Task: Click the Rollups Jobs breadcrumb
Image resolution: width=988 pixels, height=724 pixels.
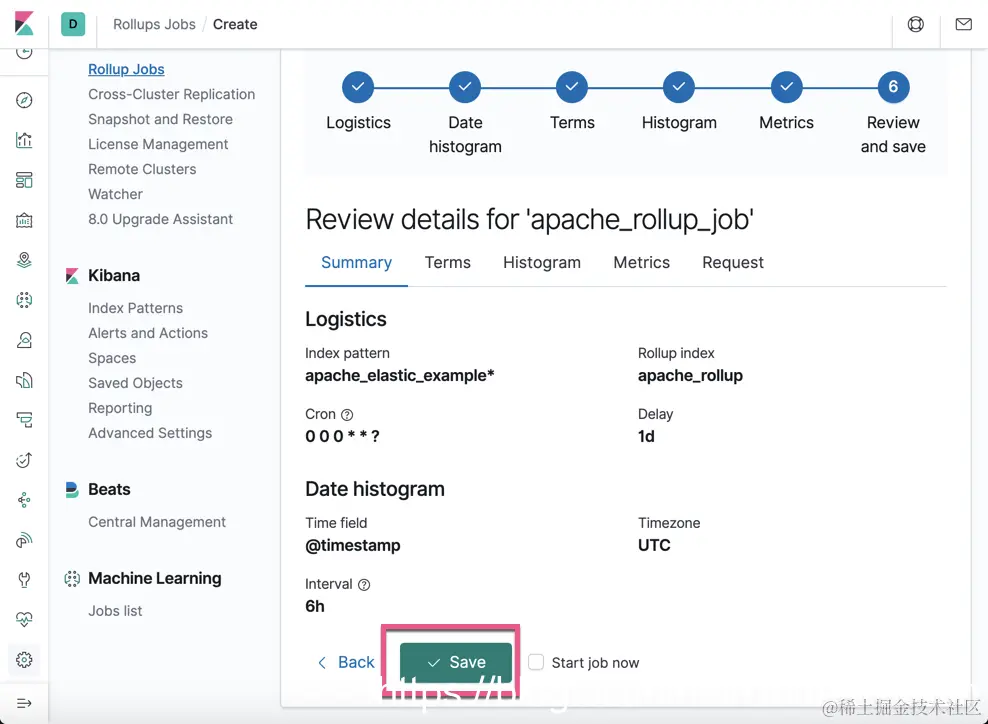Action: [x=154, y=24]
